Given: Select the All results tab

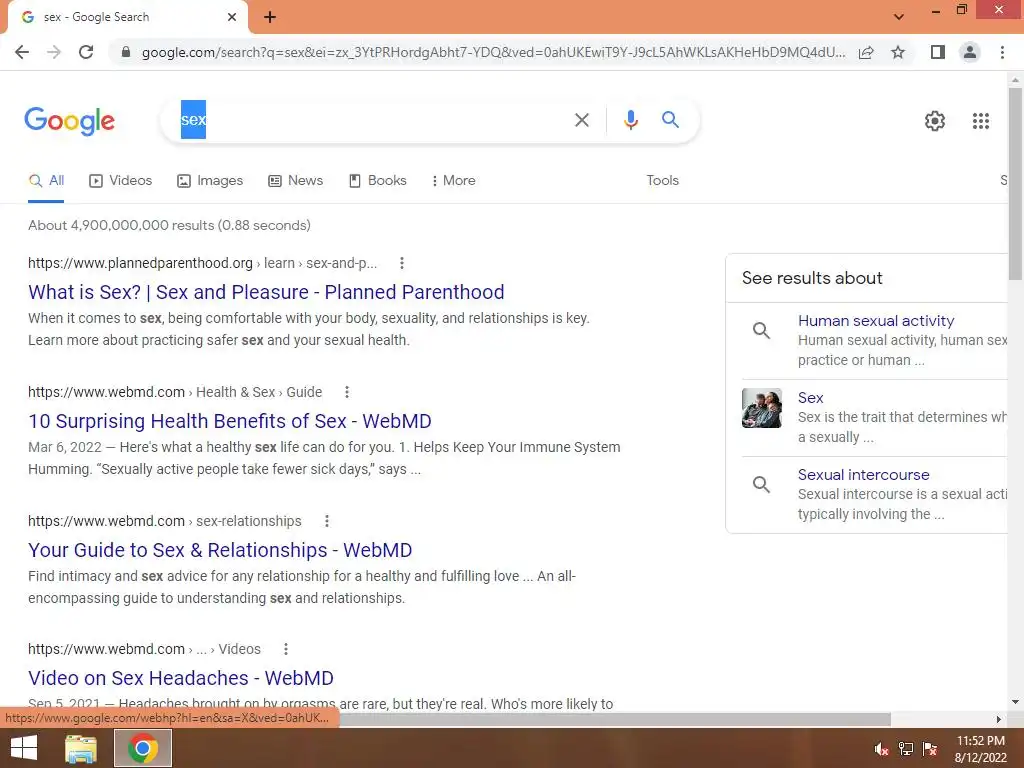Looking at the screenshot, I should point(46,181).
